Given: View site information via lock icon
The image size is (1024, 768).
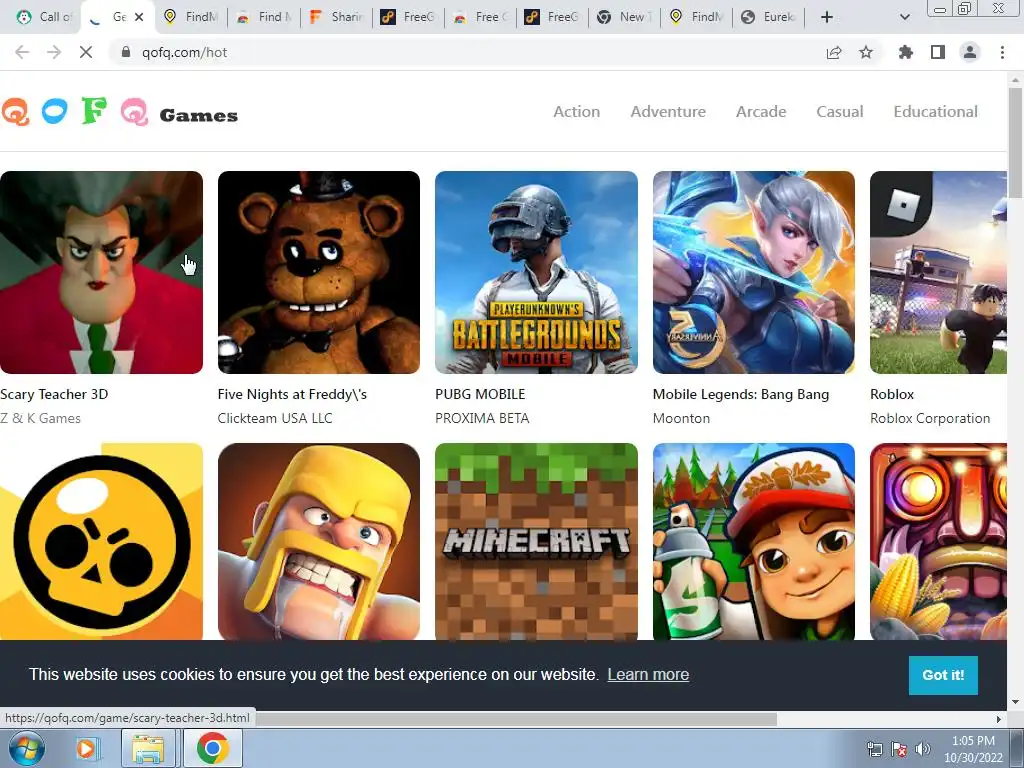Looking at the screenshot, I should [x=126, y=52].
